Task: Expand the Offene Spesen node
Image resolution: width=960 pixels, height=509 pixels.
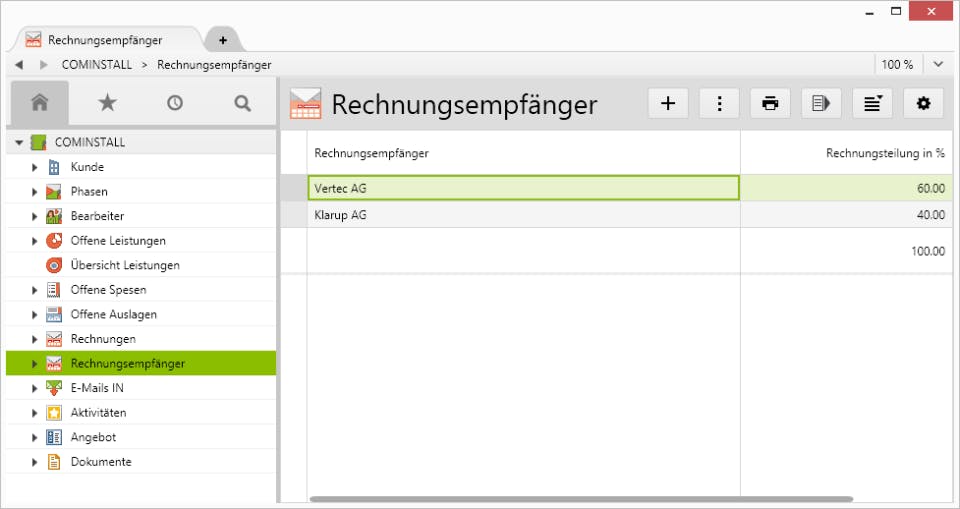Action: point(35,290)
